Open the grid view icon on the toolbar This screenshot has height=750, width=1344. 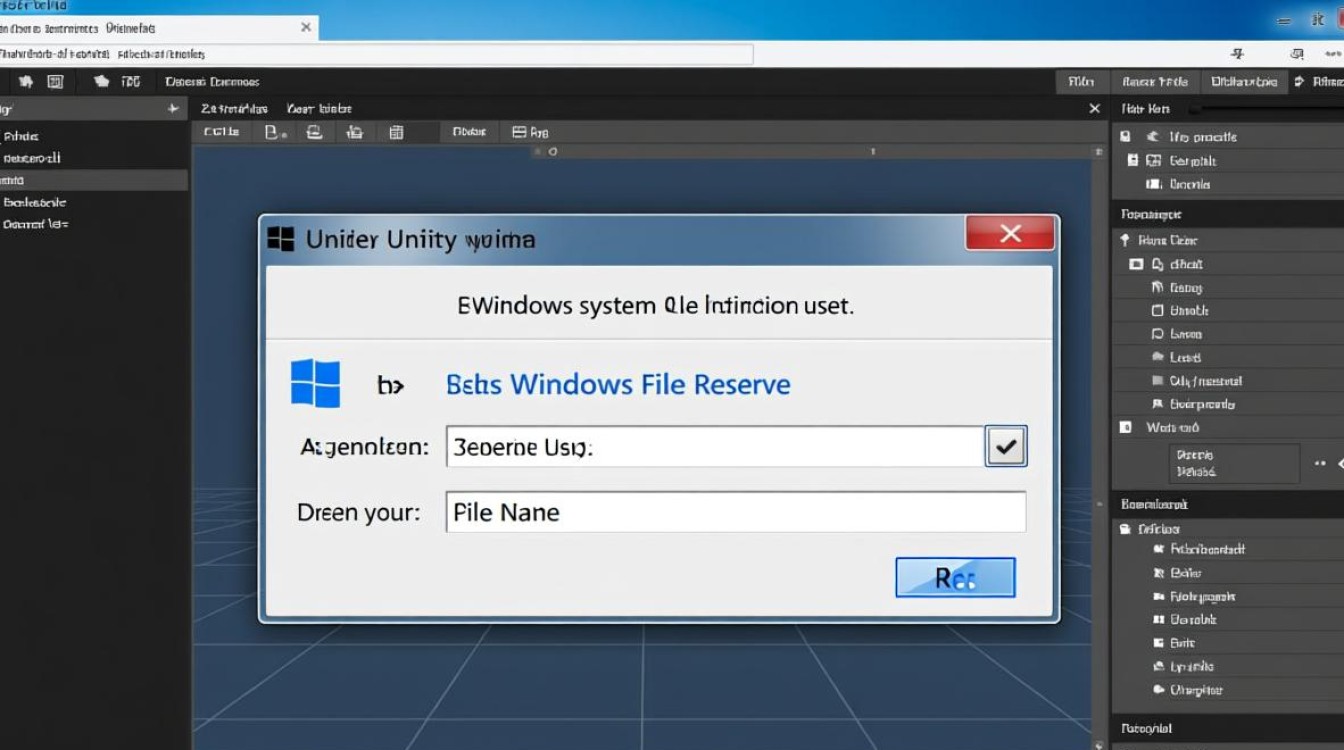(x=397, y=132)
